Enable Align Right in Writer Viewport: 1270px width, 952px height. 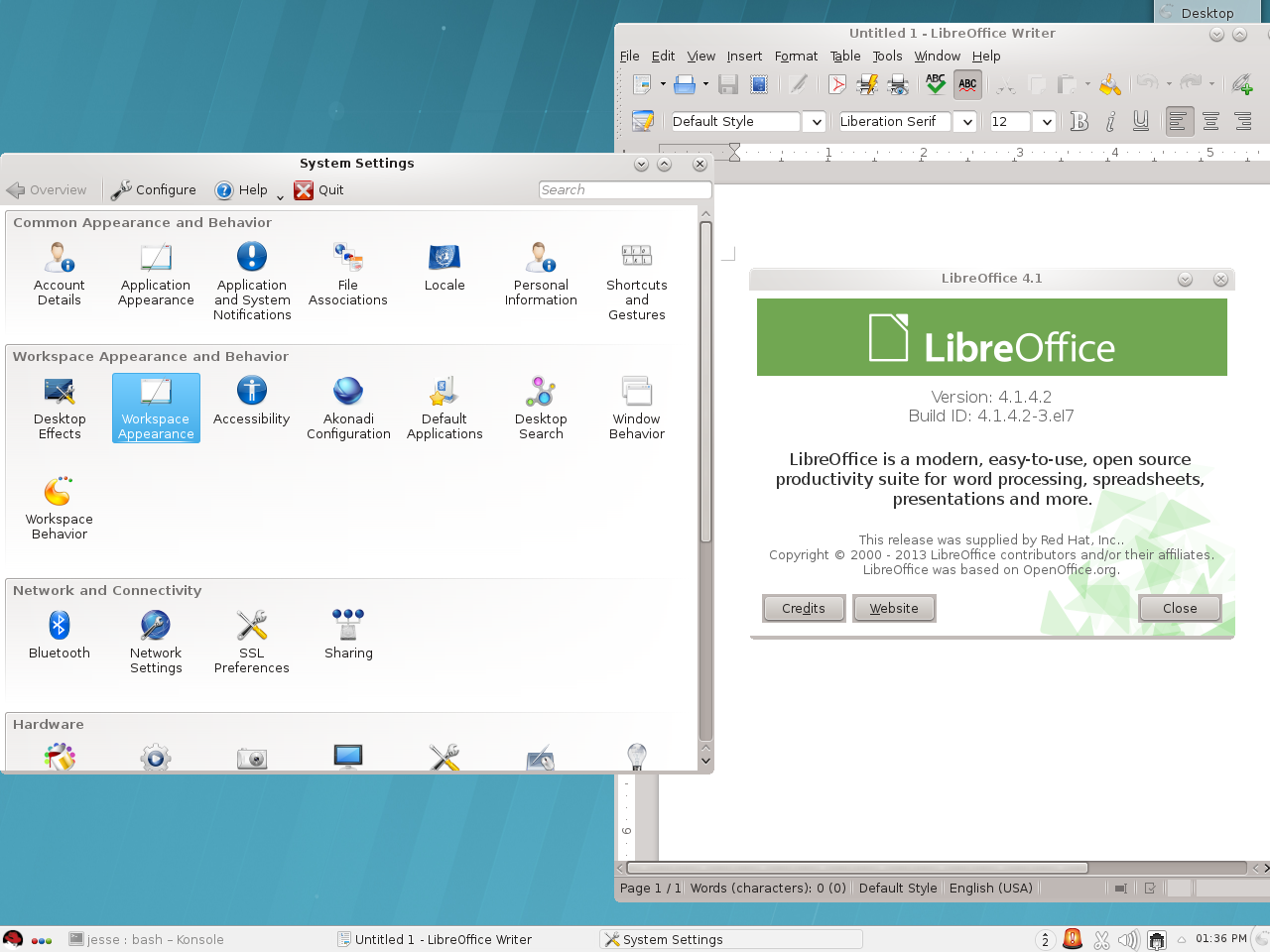point(1242,121)
